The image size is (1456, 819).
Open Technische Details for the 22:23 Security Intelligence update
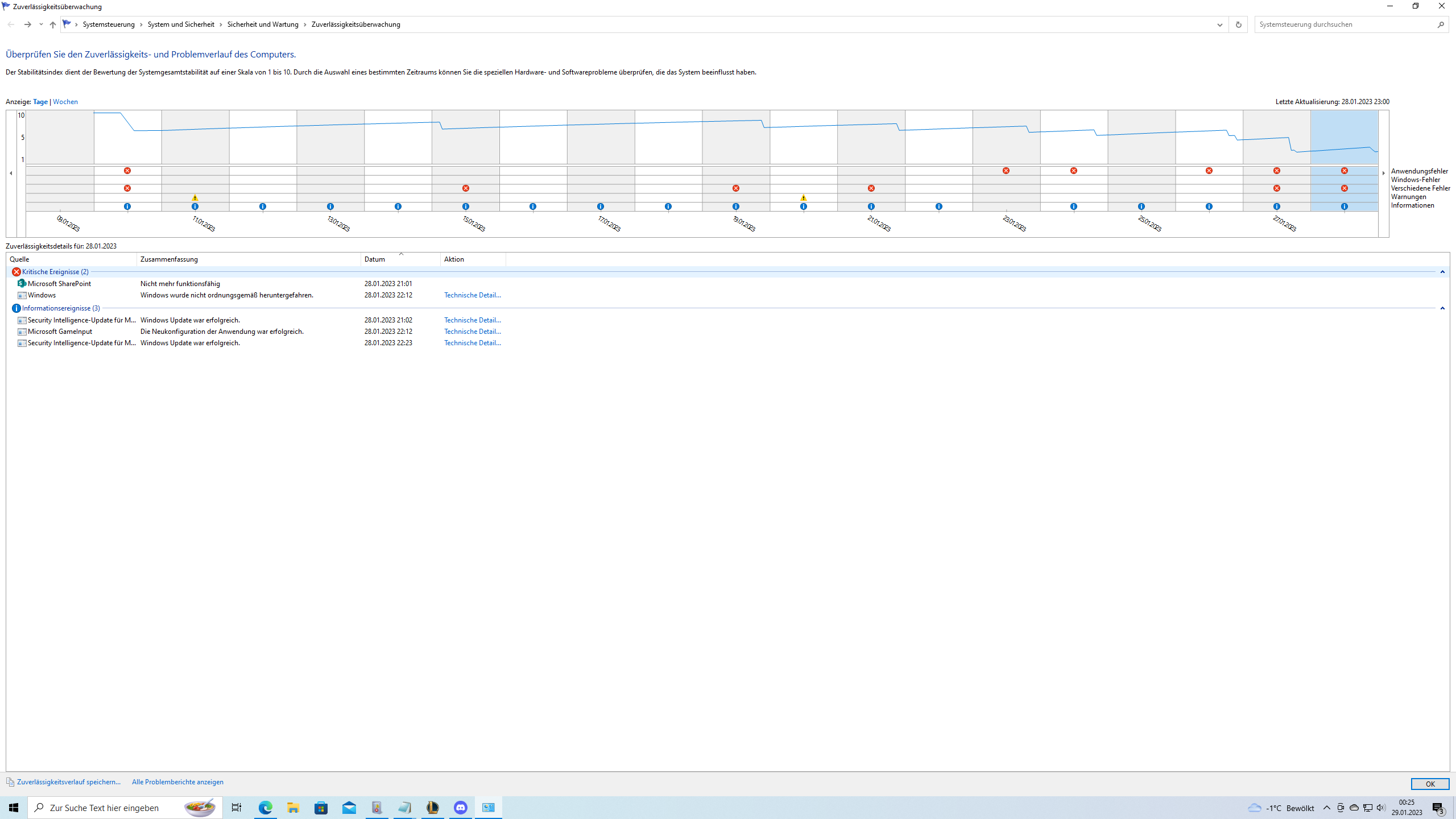(x=472, y=343)
